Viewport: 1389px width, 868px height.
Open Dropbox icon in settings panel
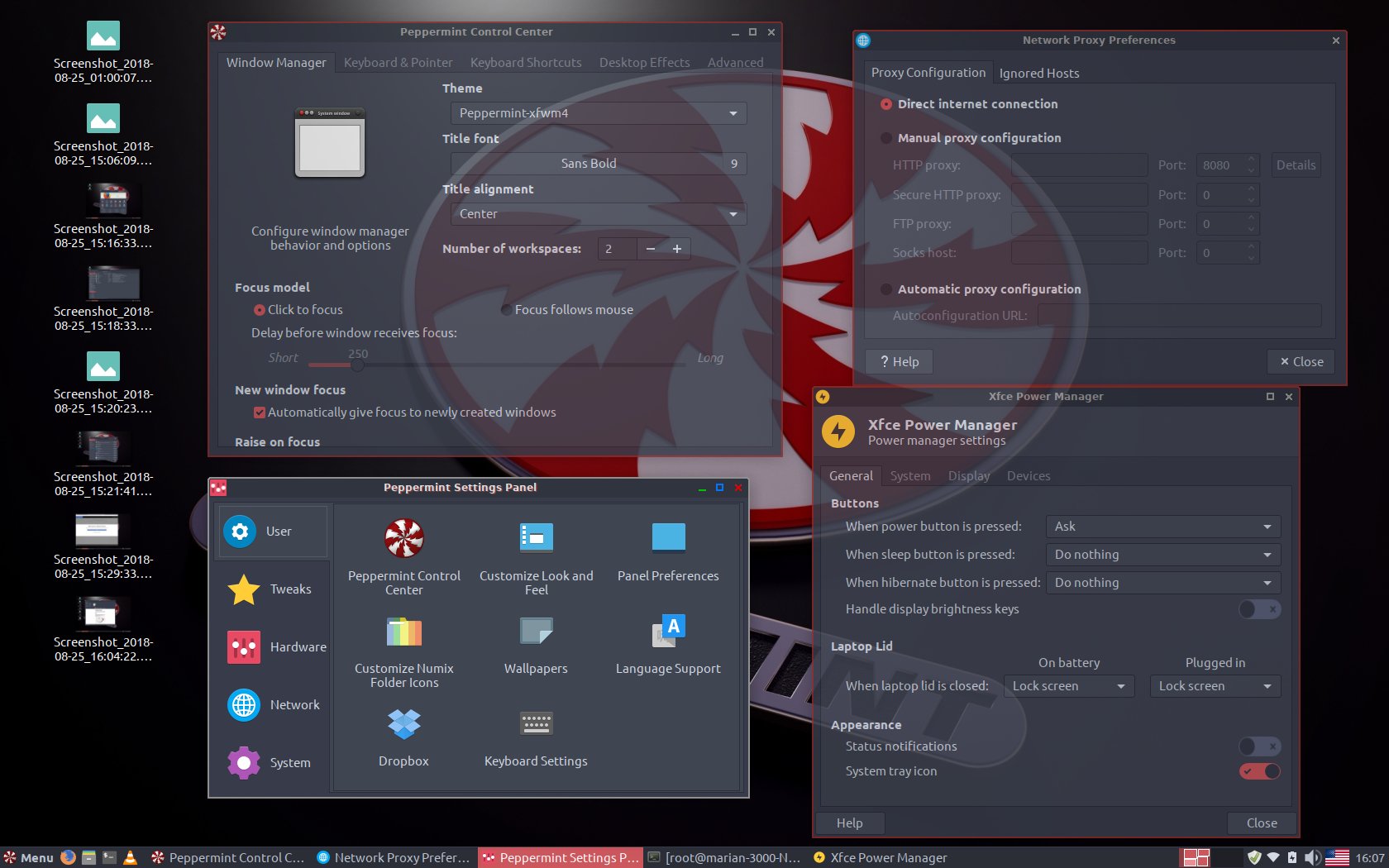click(403, 725)
